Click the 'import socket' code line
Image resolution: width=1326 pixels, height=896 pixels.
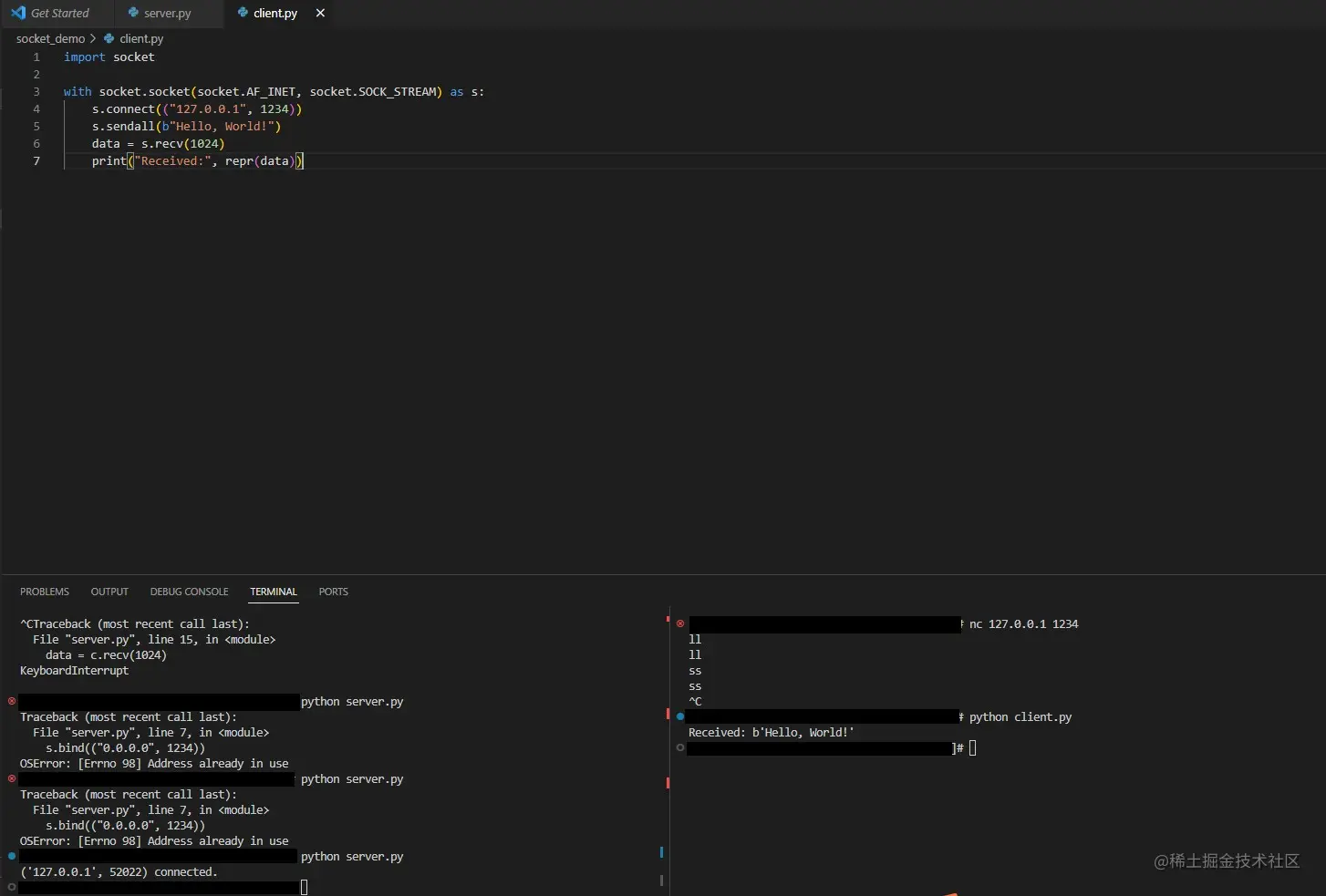coord(109,57)
